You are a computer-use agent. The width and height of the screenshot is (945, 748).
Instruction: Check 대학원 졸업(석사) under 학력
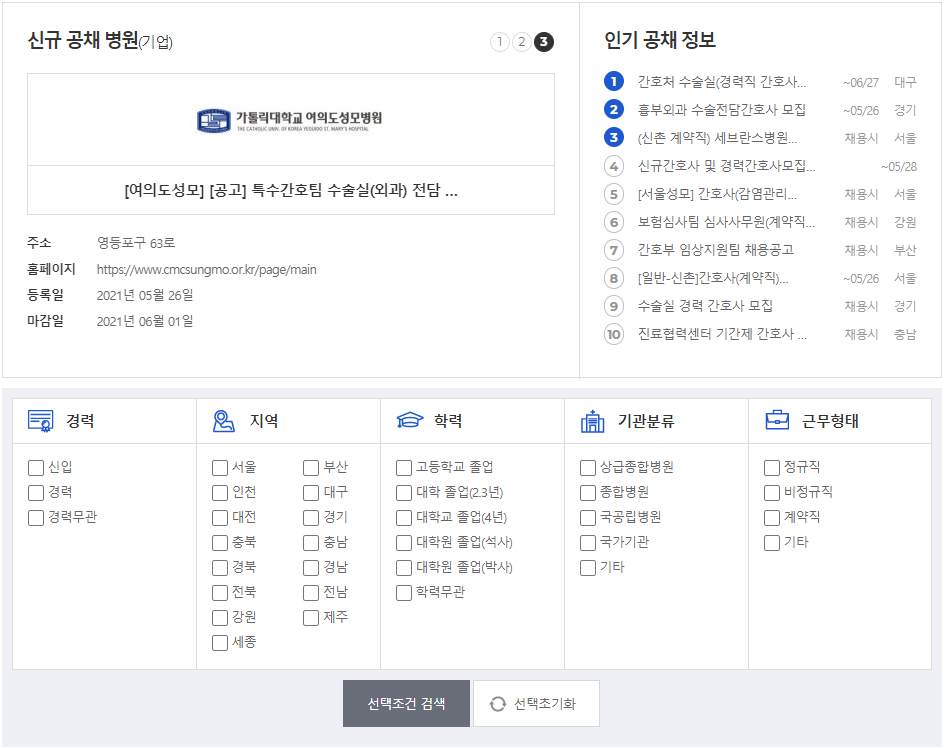[x=404, y=542]
